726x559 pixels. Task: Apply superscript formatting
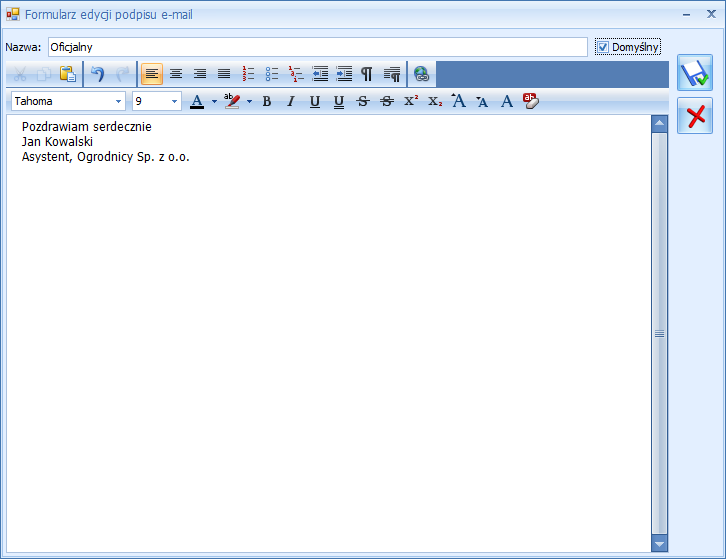tap(411, 101)
